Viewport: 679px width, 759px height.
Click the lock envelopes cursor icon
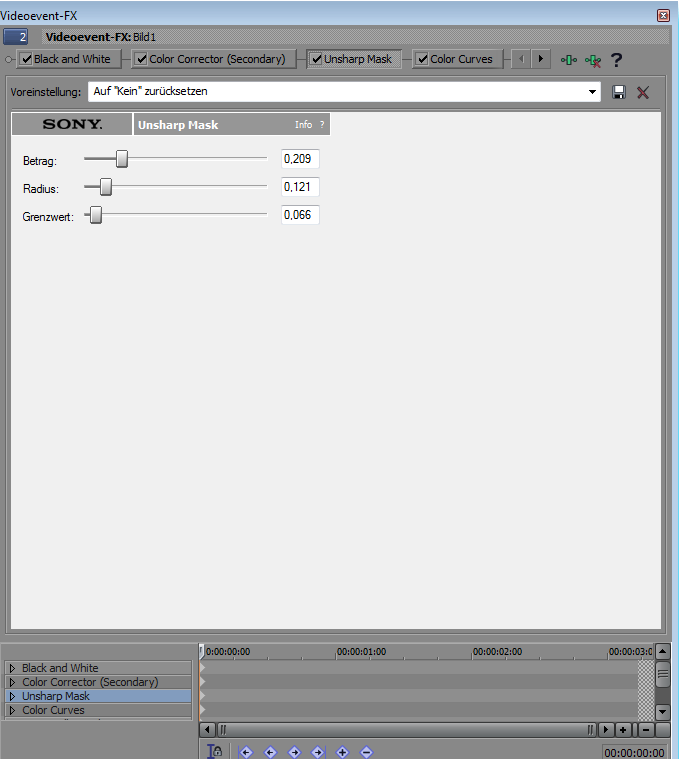pos(214,751)
